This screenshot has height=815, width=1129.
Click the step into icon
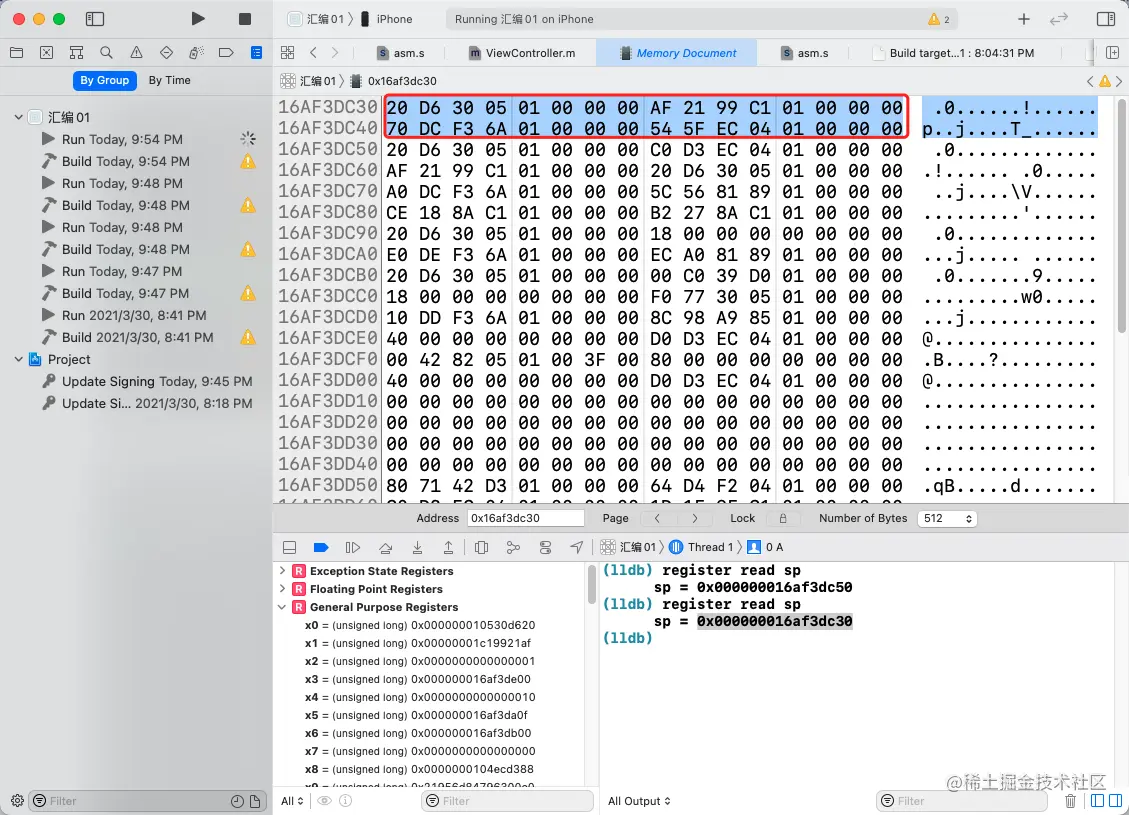[x=417, y=547]
